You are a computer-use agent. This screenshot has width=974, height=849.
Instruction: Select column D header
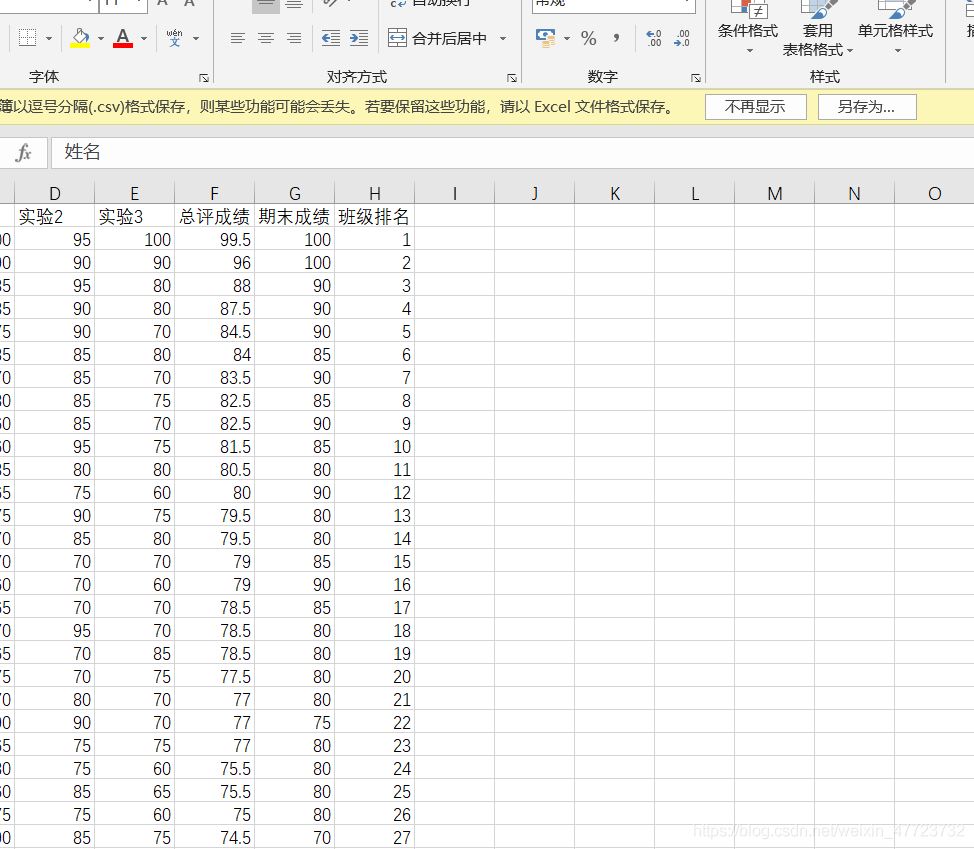[54, 193]
